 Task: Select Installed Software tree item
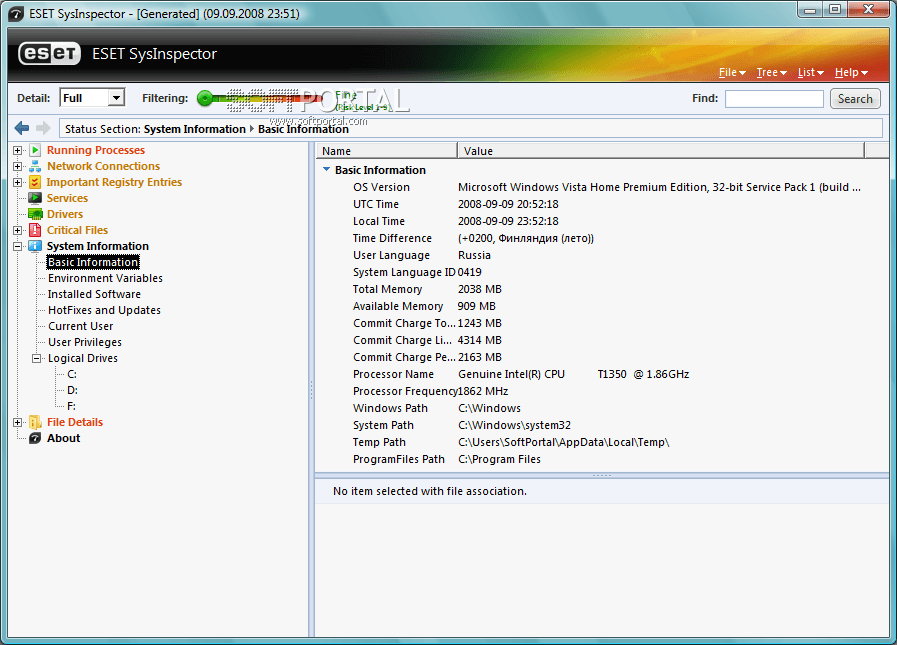(x=94, y=294)
